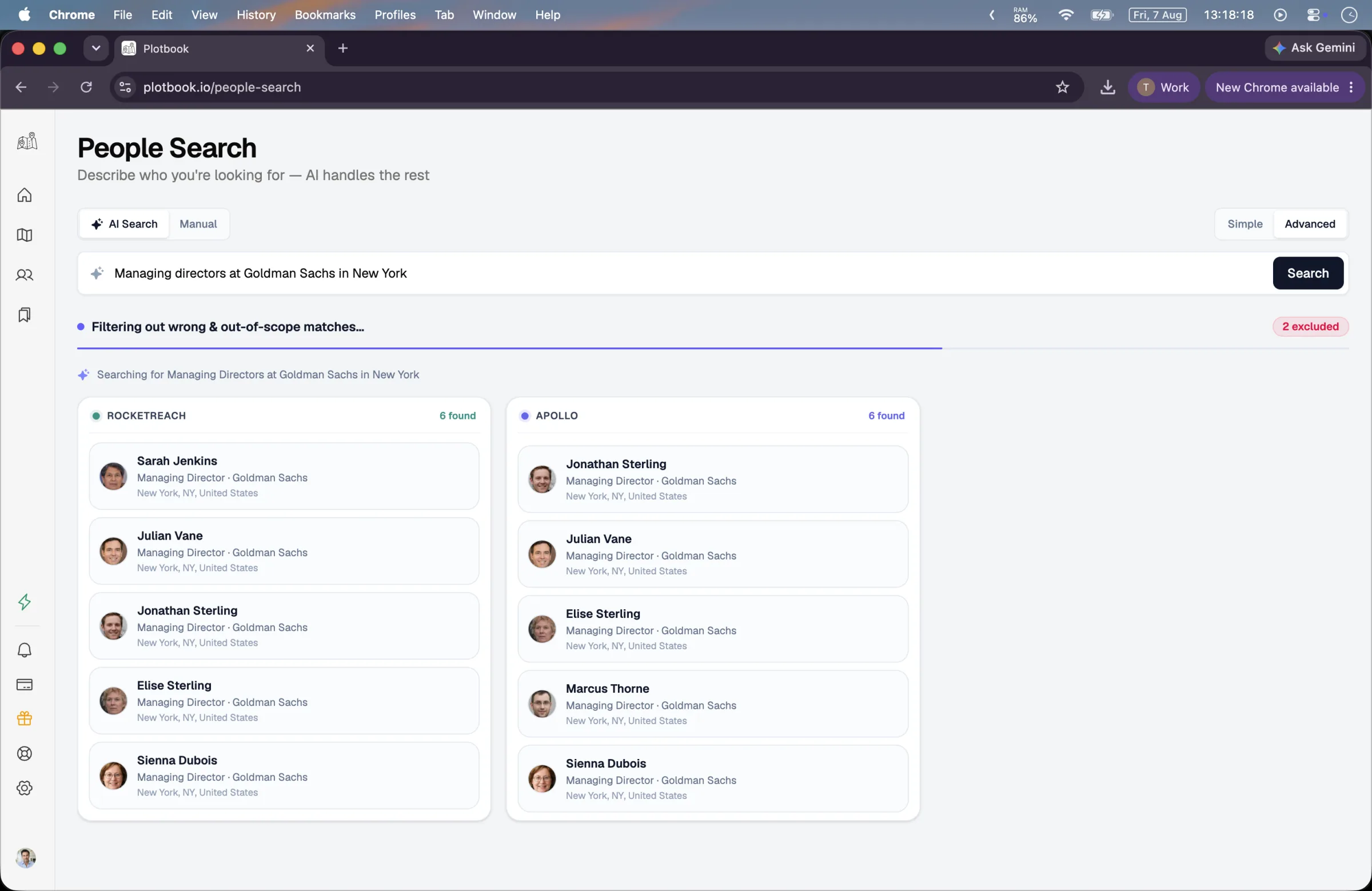Open Sienna Dubois result in Apollo
Image resolution: width=1372 pixels, height=891 pixels.
(712, 778)
